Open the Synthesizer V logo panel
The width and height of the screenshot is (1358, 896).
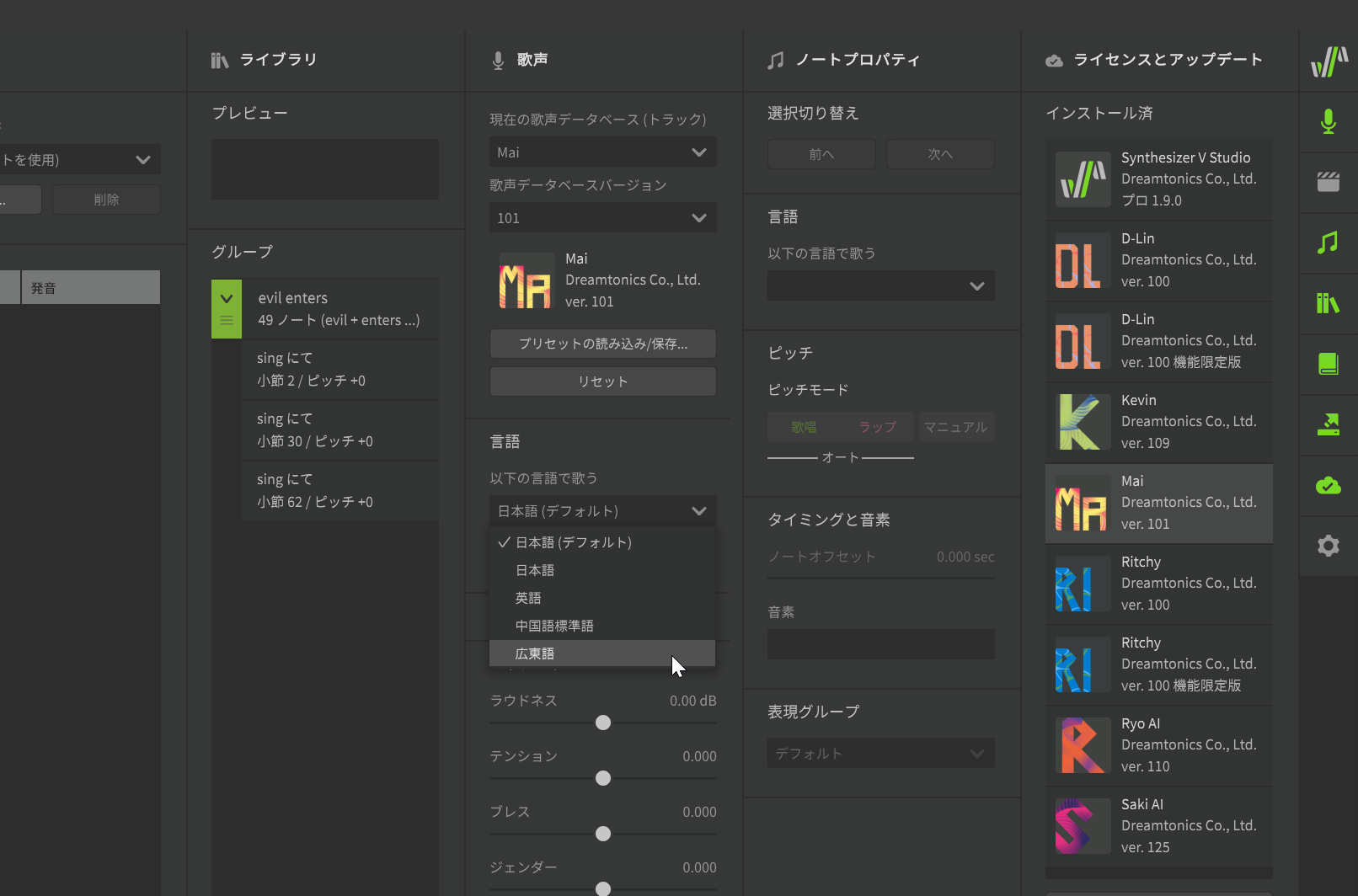tap(1329, 61)
